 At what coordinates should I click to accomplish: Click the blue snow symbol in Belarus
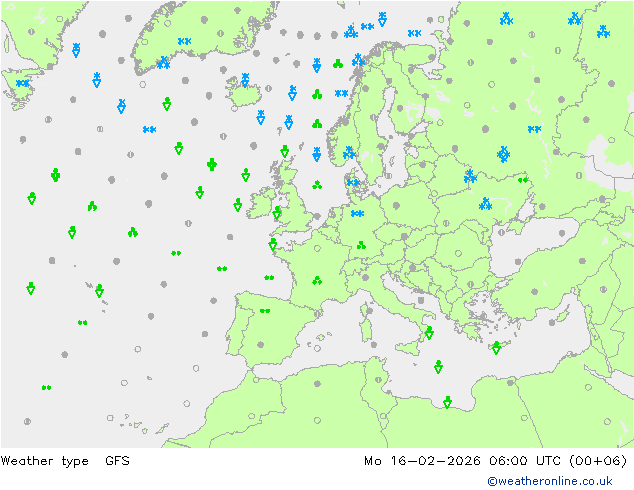tap(470, 176)
